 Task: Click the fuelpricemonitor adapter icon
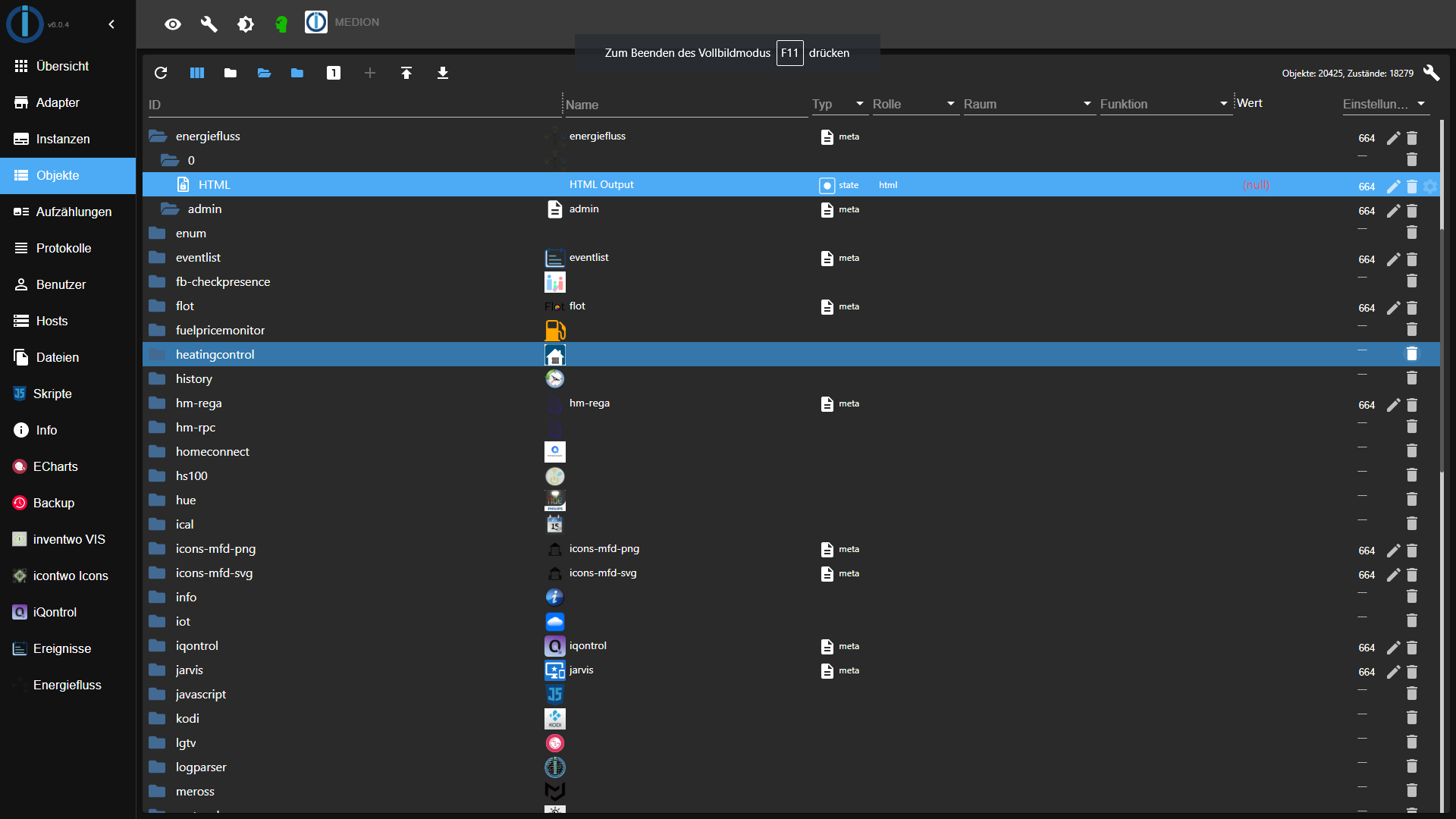[555, 331]
